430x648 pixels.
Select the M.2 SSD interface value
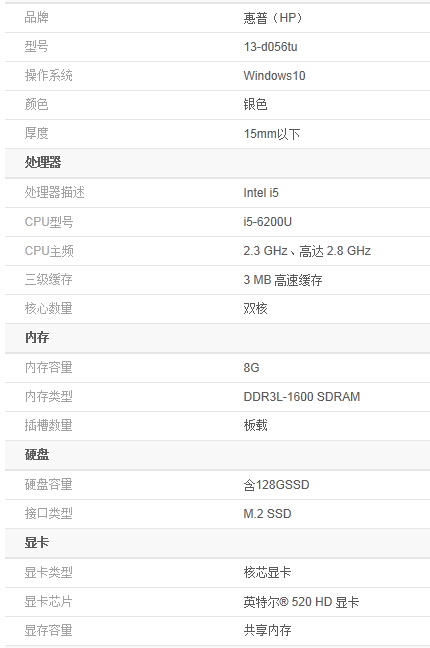click(x=268, y=514)
